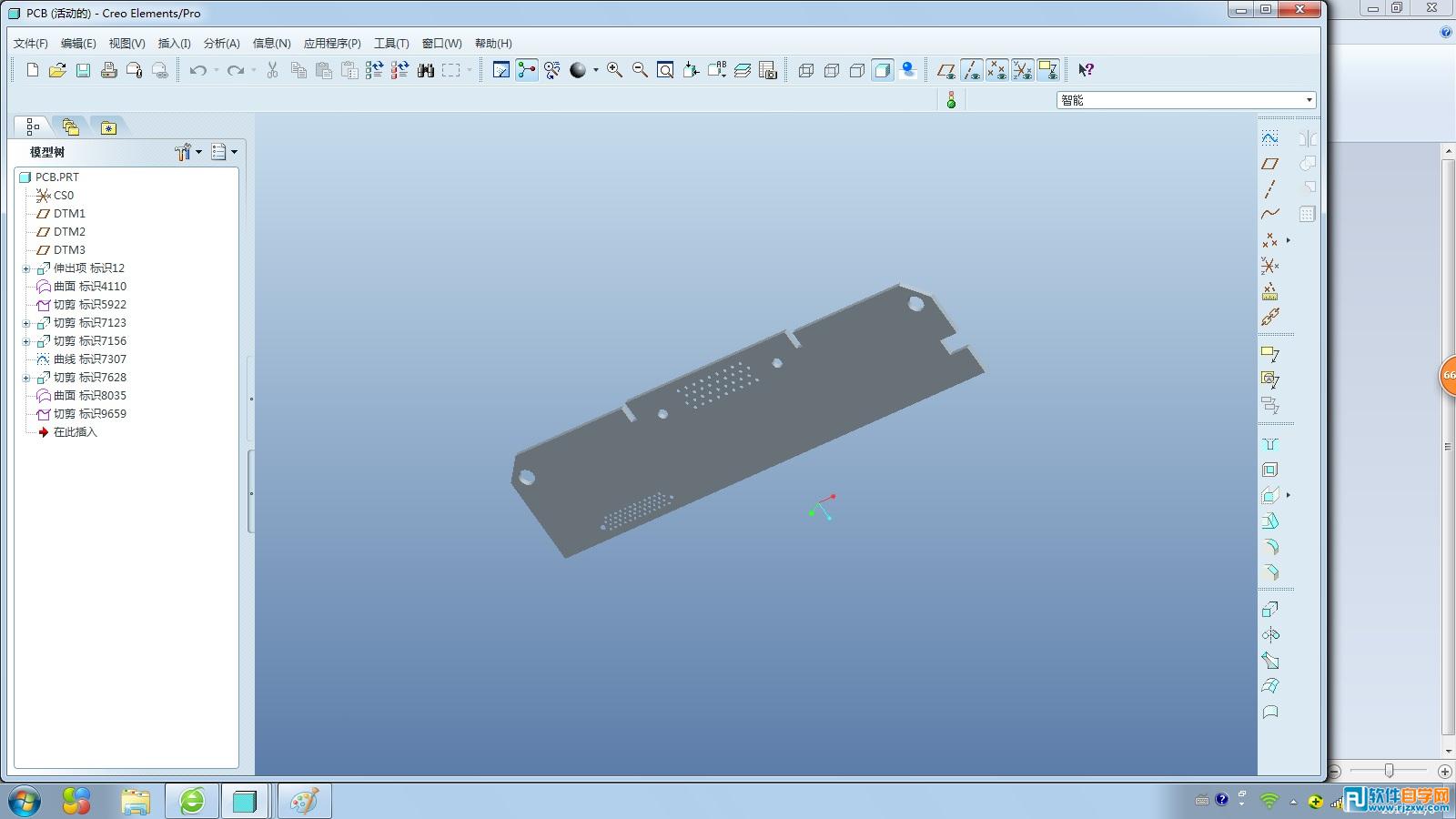Expand the 伸出项 标识12 tree node
This screenshot has height=819, width=1456.
point(26,268)
